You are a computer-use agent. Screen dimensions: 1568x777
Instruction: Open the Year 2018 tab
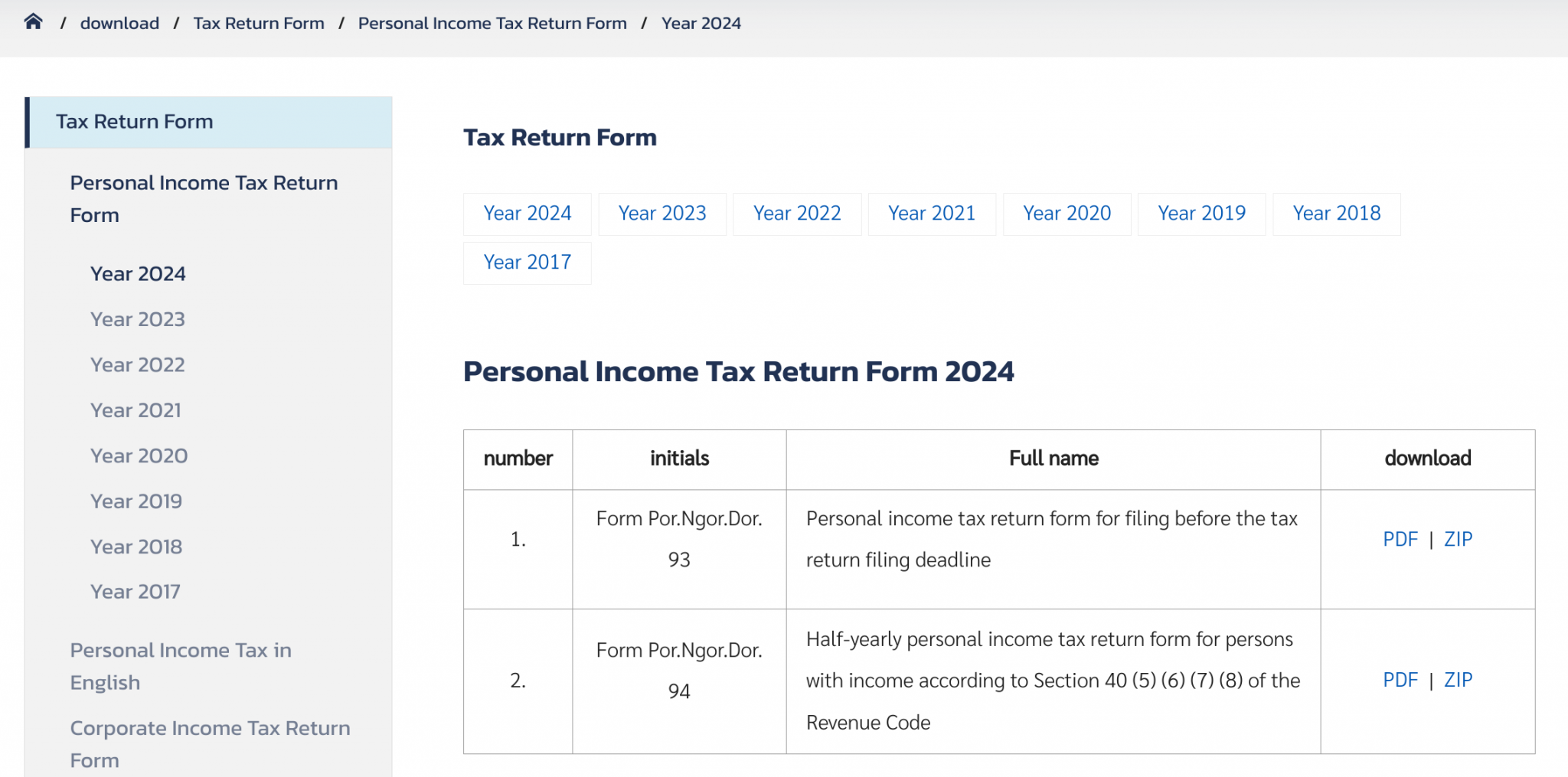(x=1336, y=214)
